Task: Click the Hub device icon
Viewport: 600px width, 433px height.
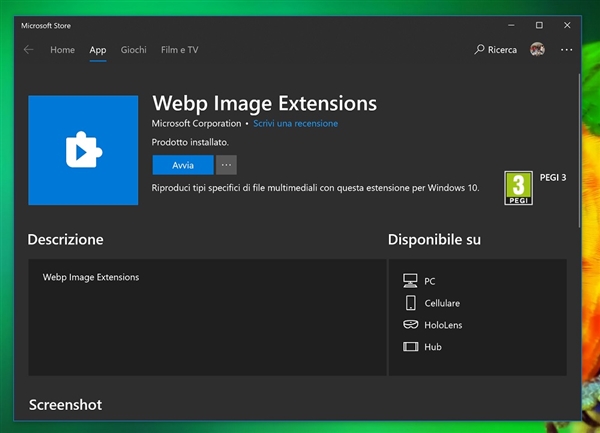Action: click(x=411, y=347)
